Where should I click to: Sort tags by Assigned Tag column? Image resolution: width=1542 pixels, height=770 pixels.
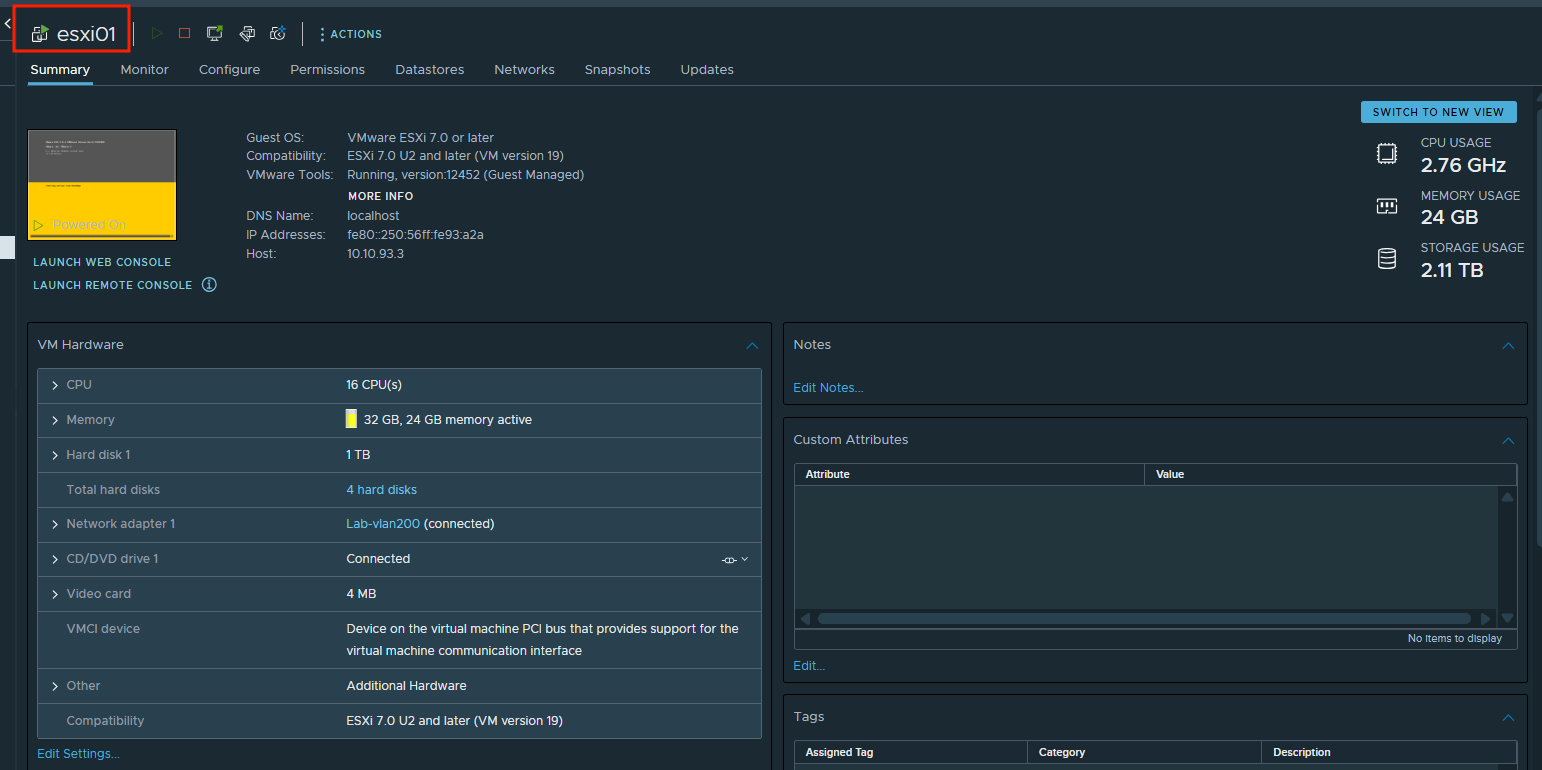(911, 752)
